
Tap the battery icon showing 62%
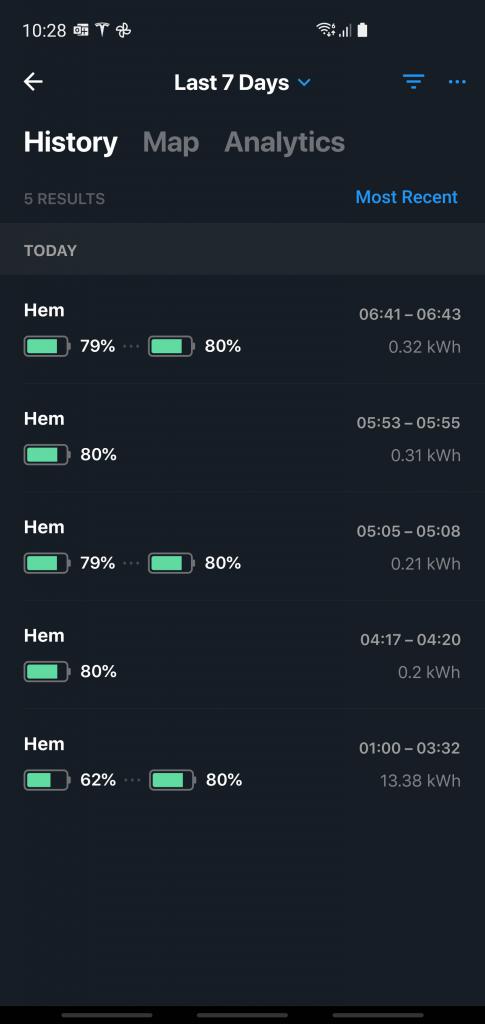(x=47, y=780)
